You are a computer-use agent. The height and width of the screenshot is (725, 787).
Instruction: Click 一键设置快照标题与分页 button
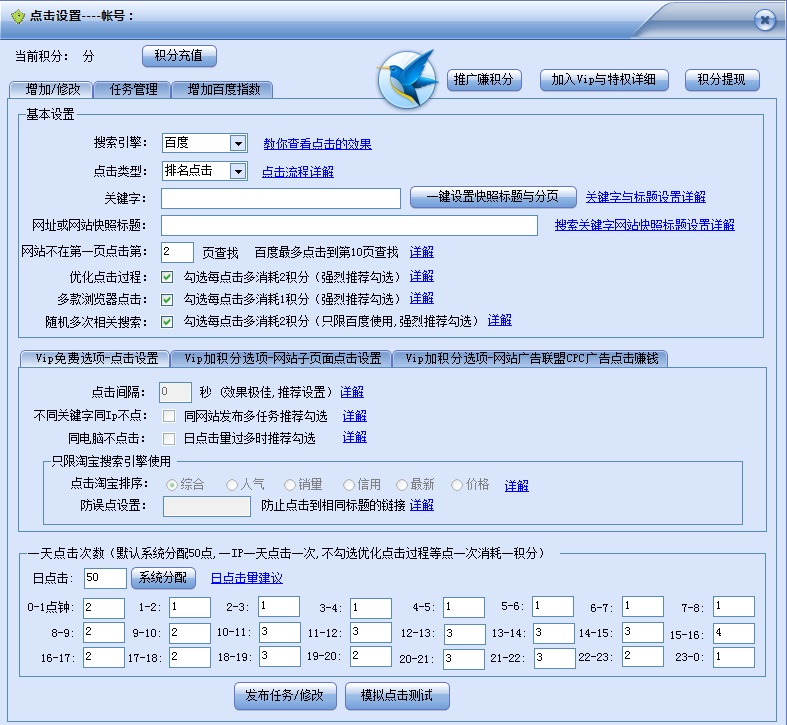(493, 197)
